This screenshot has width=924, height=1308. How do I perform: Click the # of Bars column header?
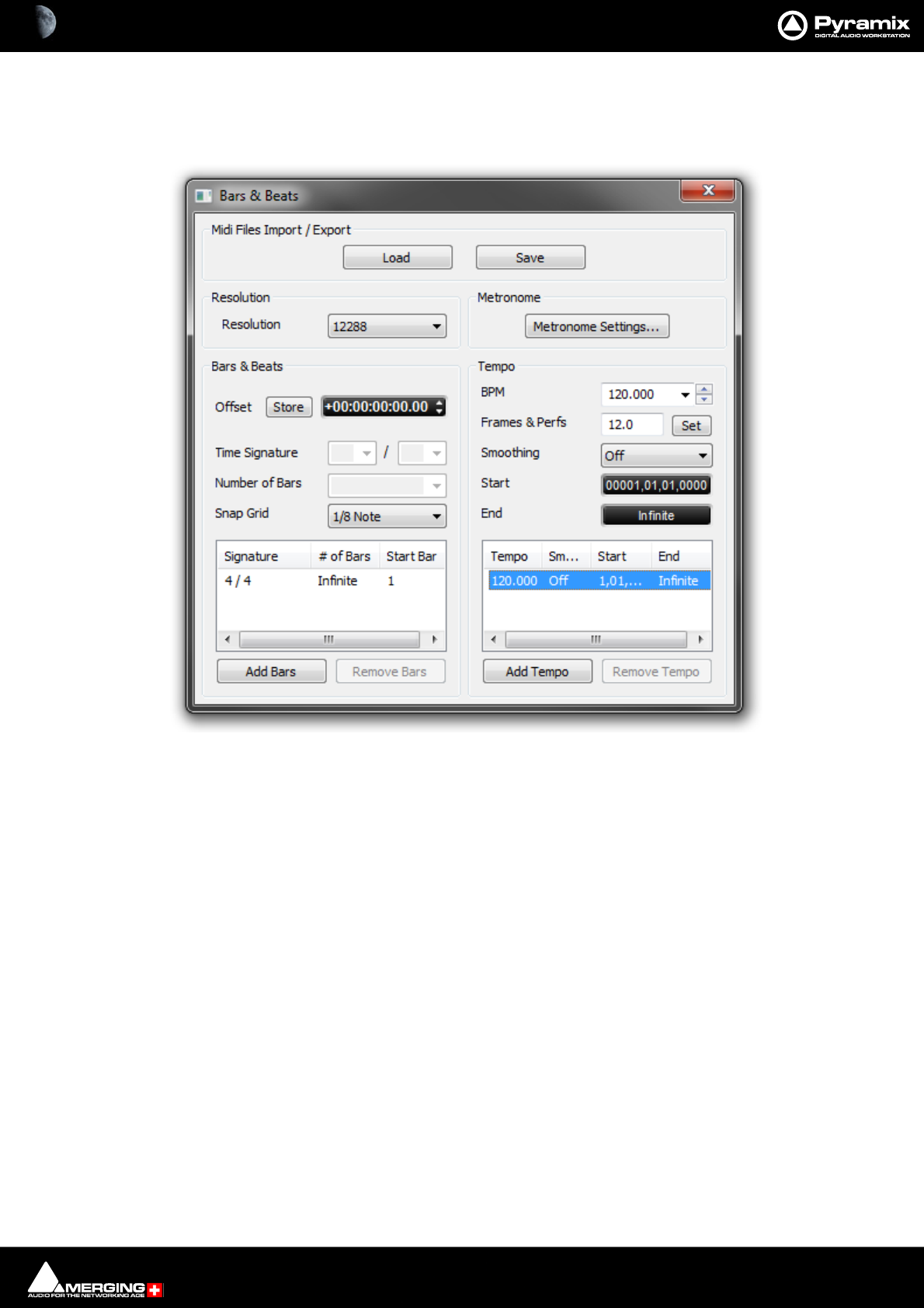click(345, 556)
